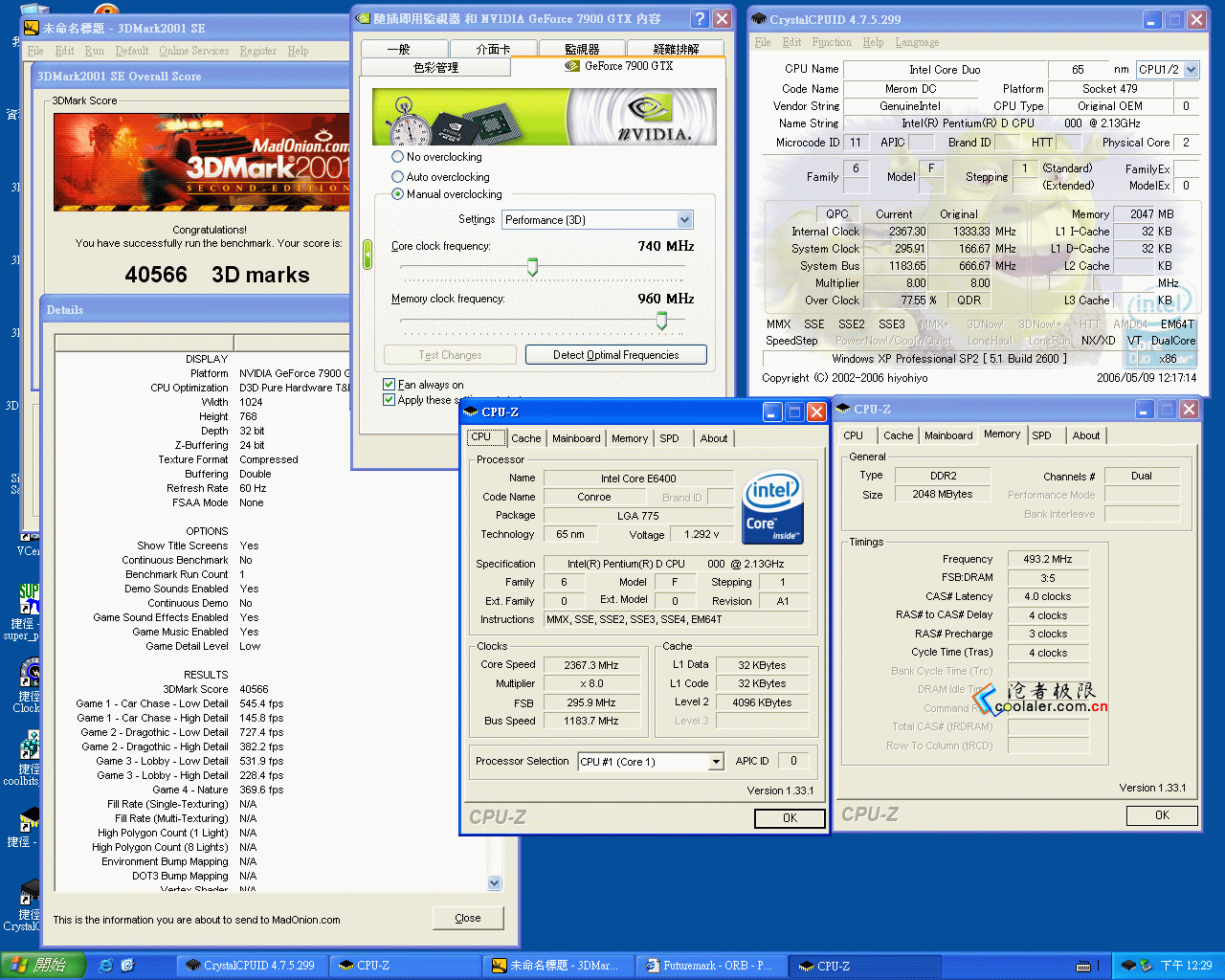
Task: Click the 3DMark2001 Second Edition banner image
Action: (202, 162)
